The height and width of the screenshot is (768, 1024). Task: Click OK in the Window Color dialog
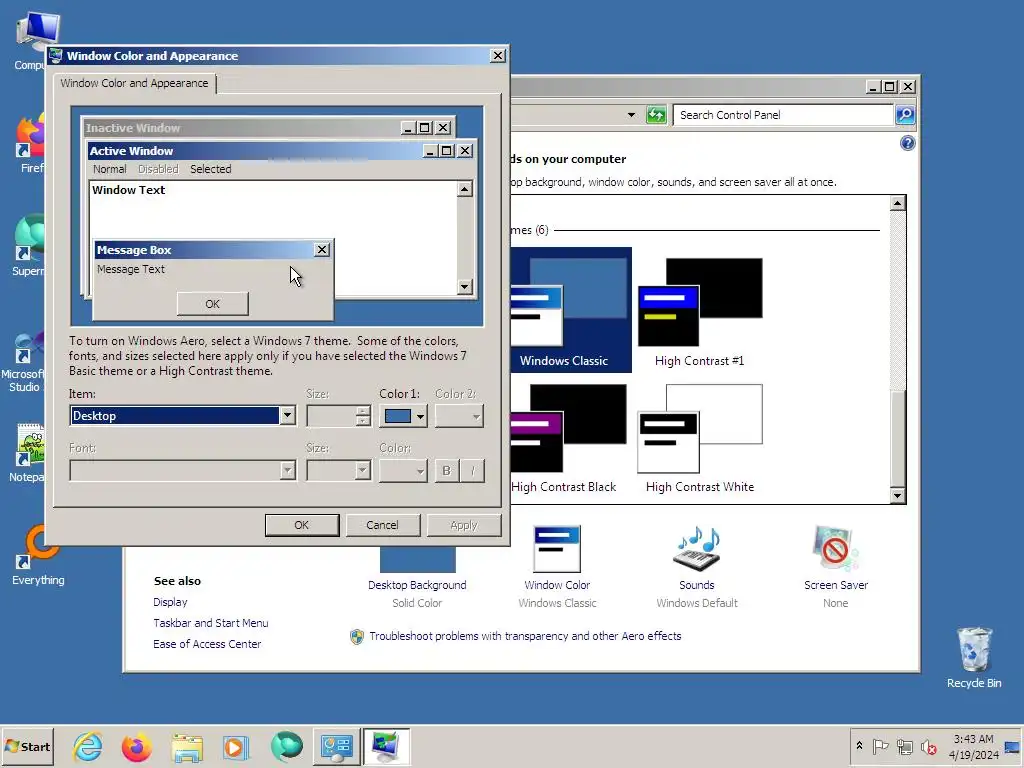[x=302, y=525]
